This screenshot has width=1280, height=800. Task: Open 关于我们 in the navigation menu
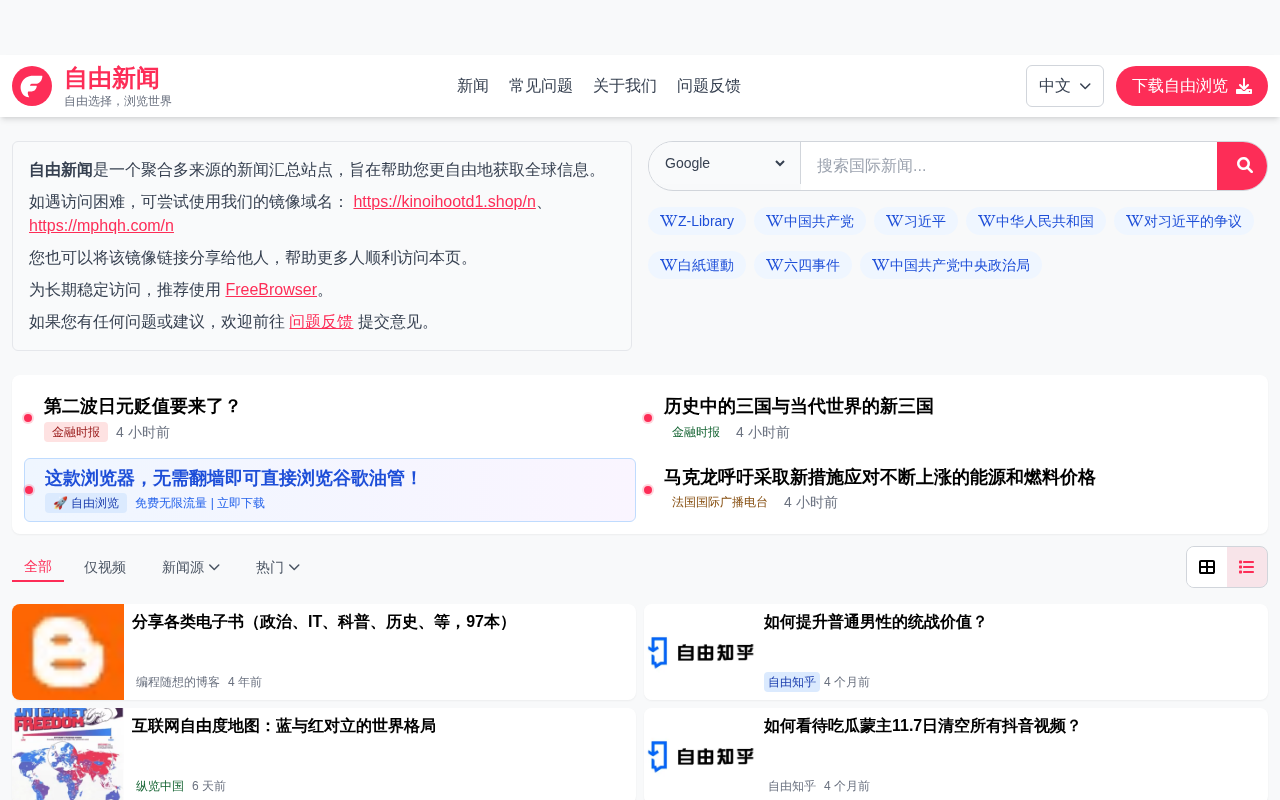click(625, 86)
